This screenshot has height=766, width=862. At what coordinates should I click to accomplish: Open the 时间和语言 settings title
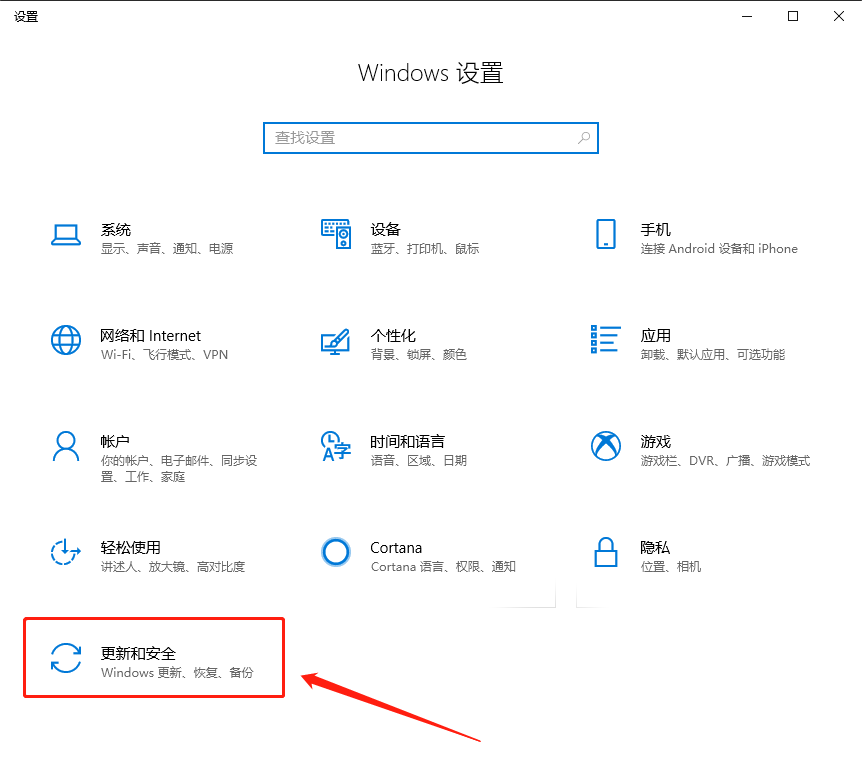click(x=407, y=441)
